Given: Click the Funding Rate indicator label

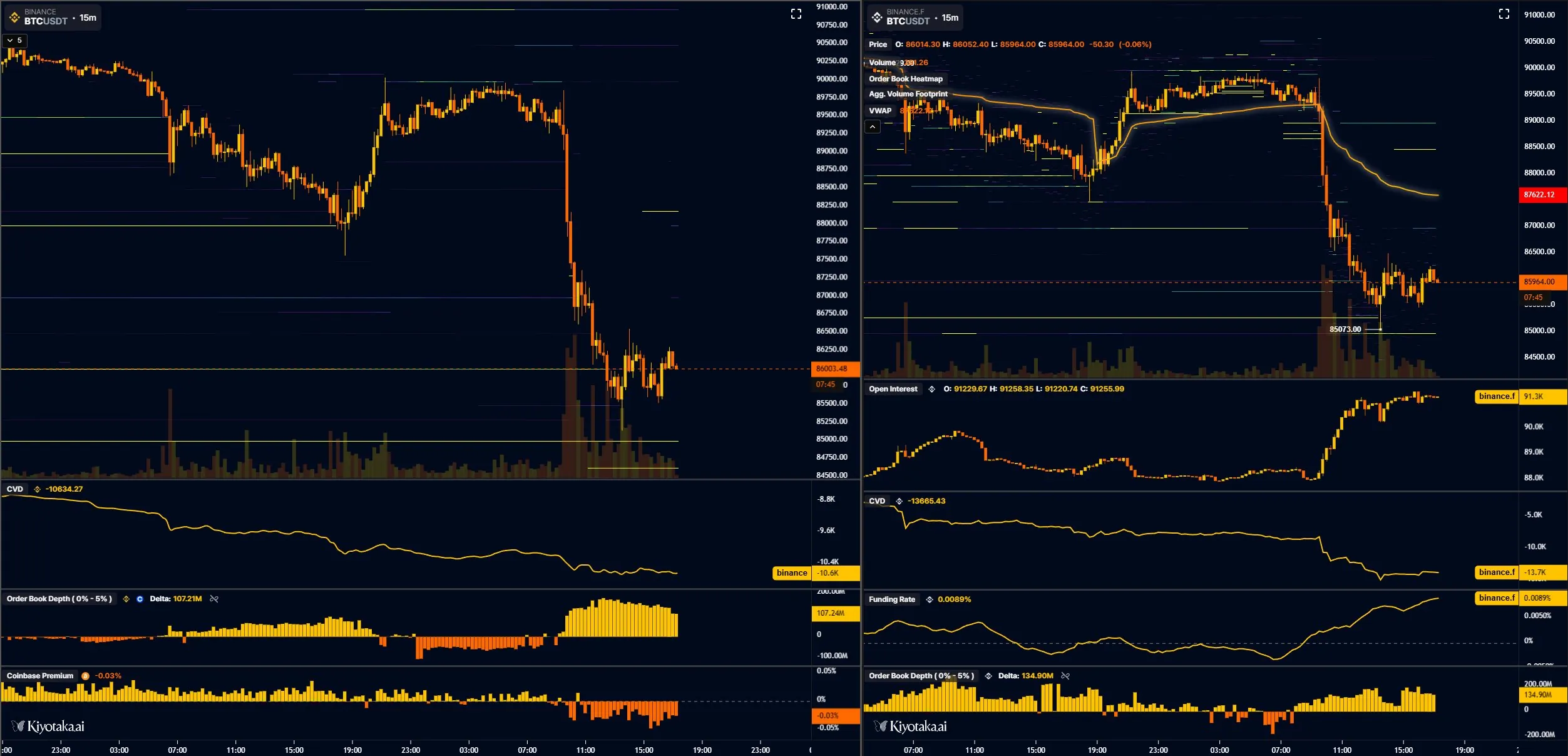Looking at the screenshot, I should point(891,599).
